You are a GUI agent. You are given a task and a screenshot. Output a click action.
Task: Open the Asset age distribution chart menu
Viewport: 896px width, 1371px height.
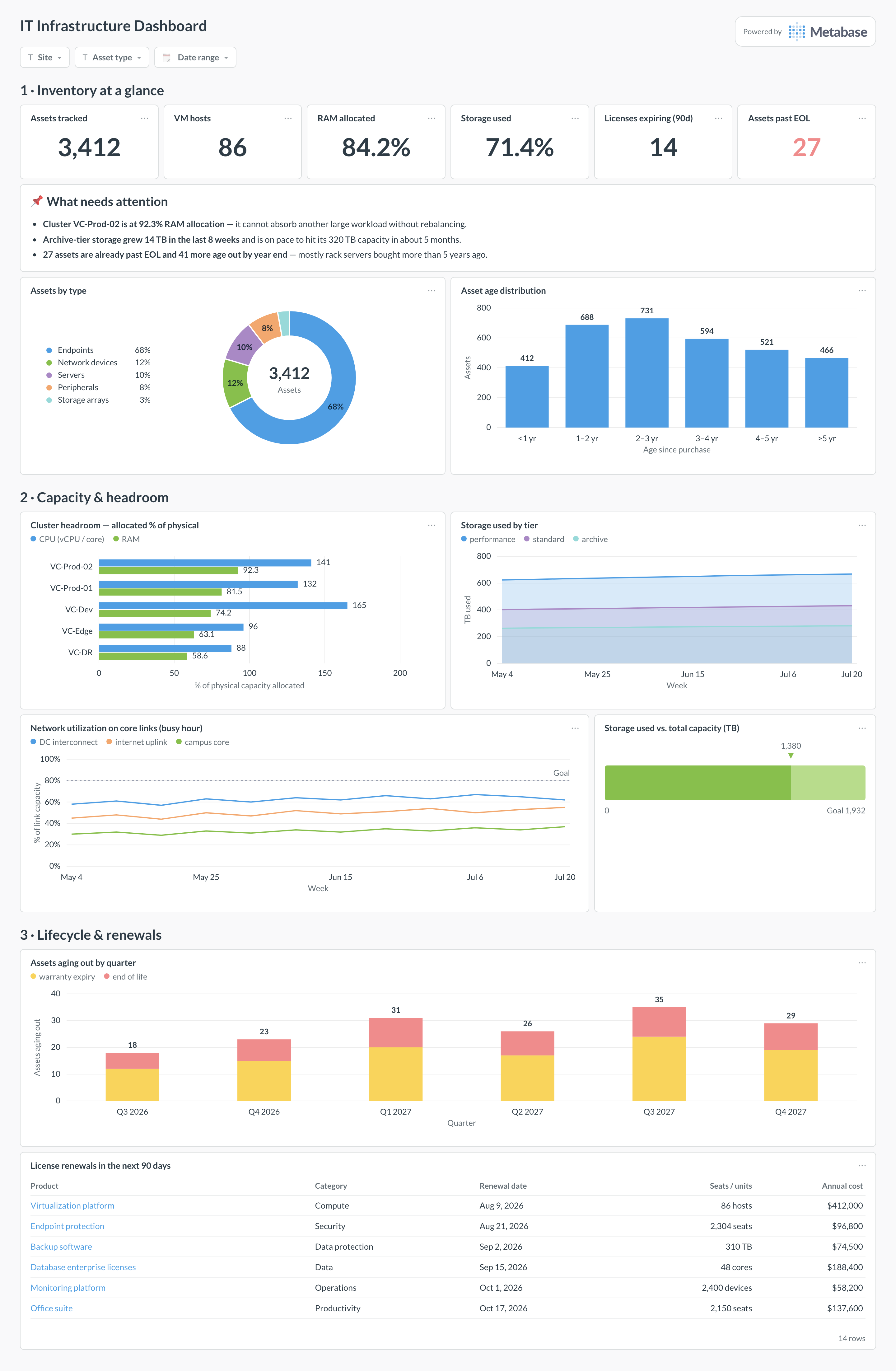[862, 291]
